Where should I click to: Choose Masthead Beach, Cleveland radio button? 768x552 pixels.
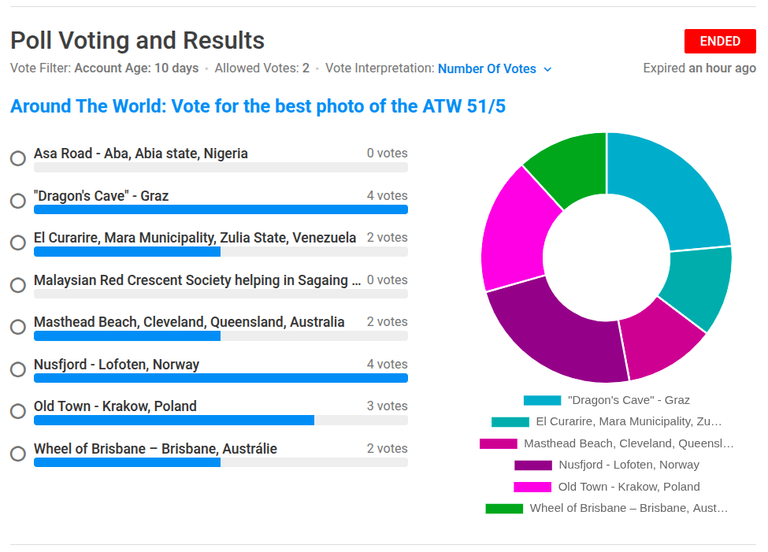[18, 327]
